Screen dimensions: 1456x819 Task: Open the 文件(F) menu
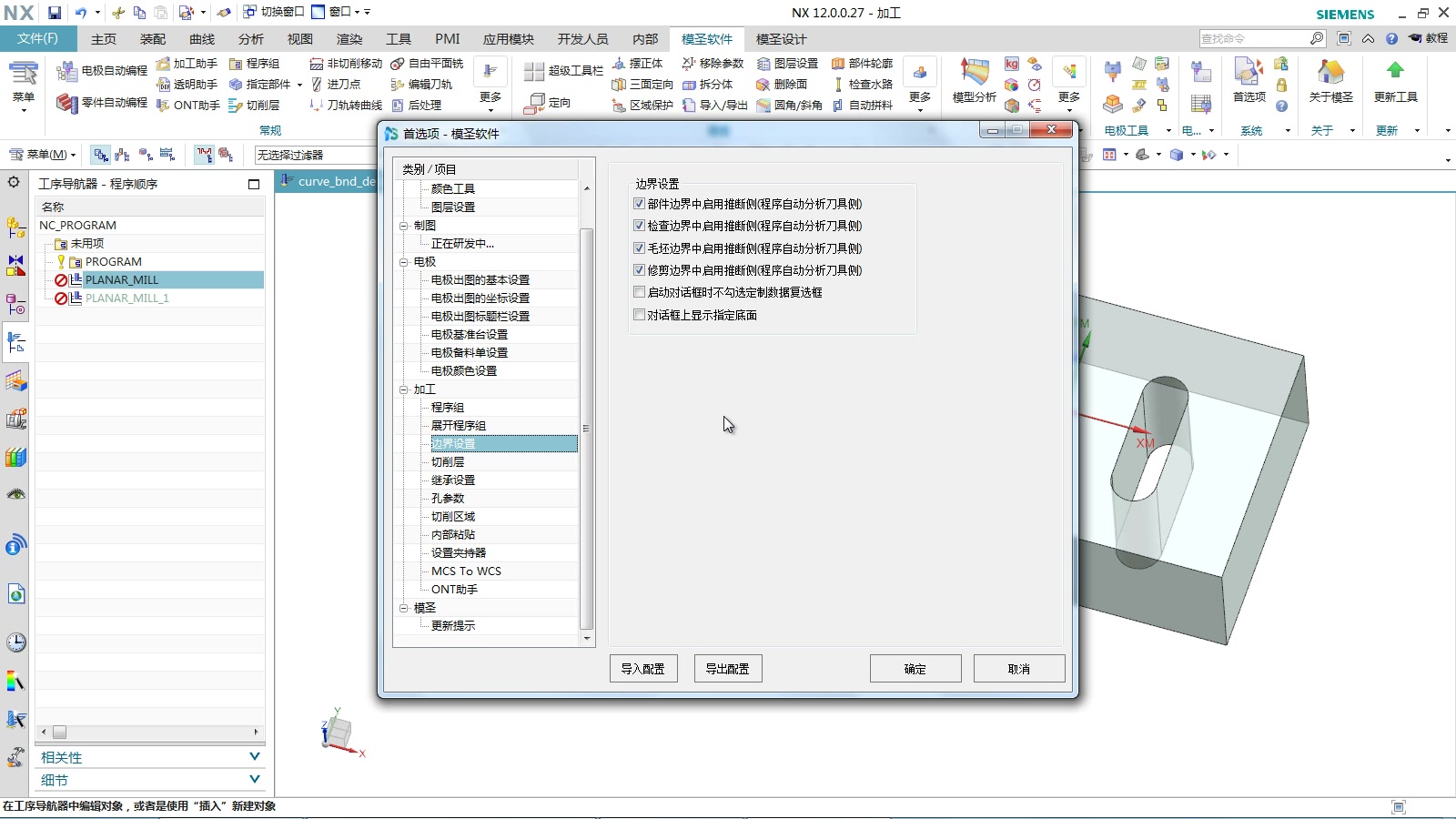(x=37, y=39)
